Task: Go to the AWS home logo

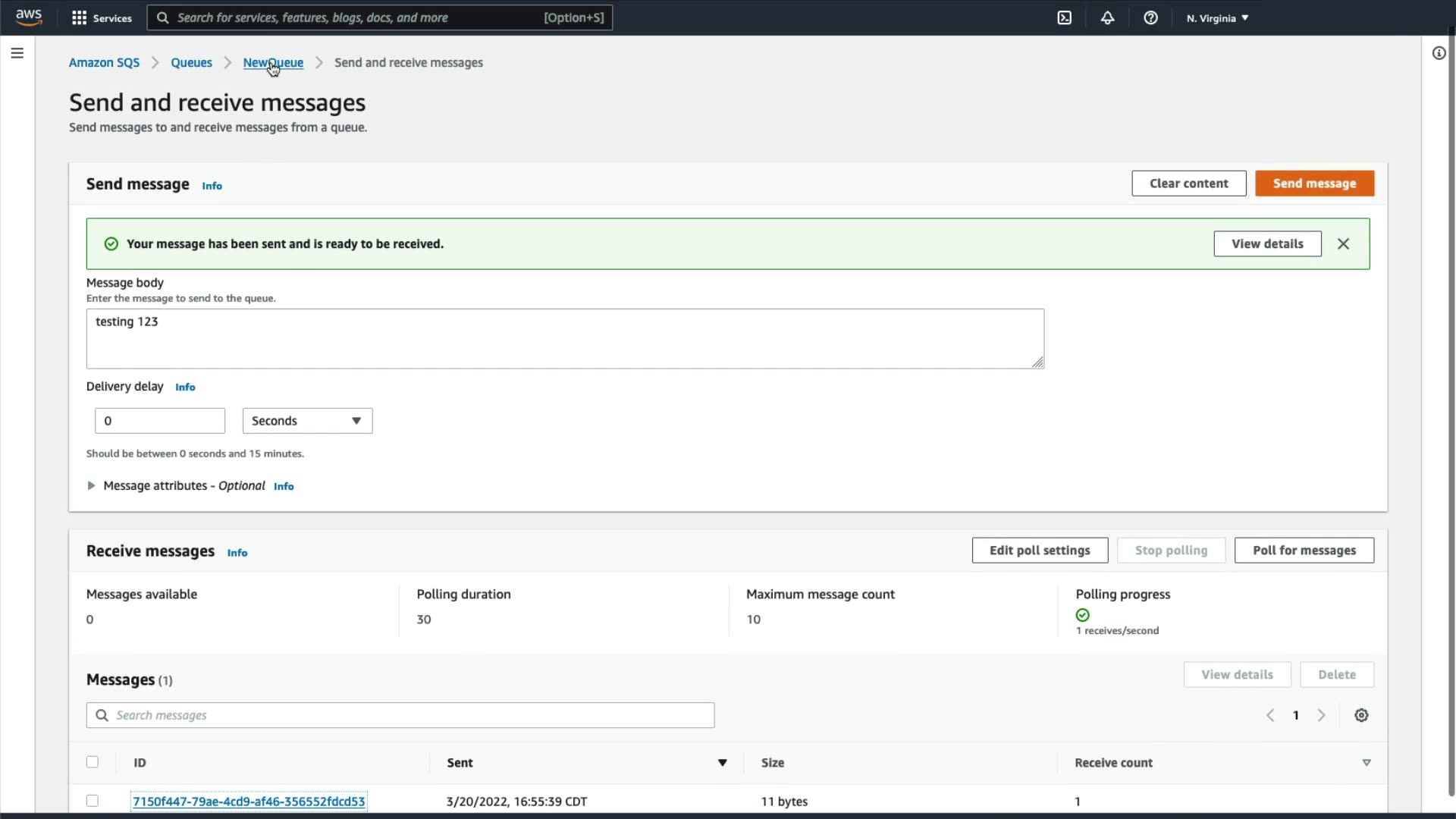Action: (x=29, y=17)
